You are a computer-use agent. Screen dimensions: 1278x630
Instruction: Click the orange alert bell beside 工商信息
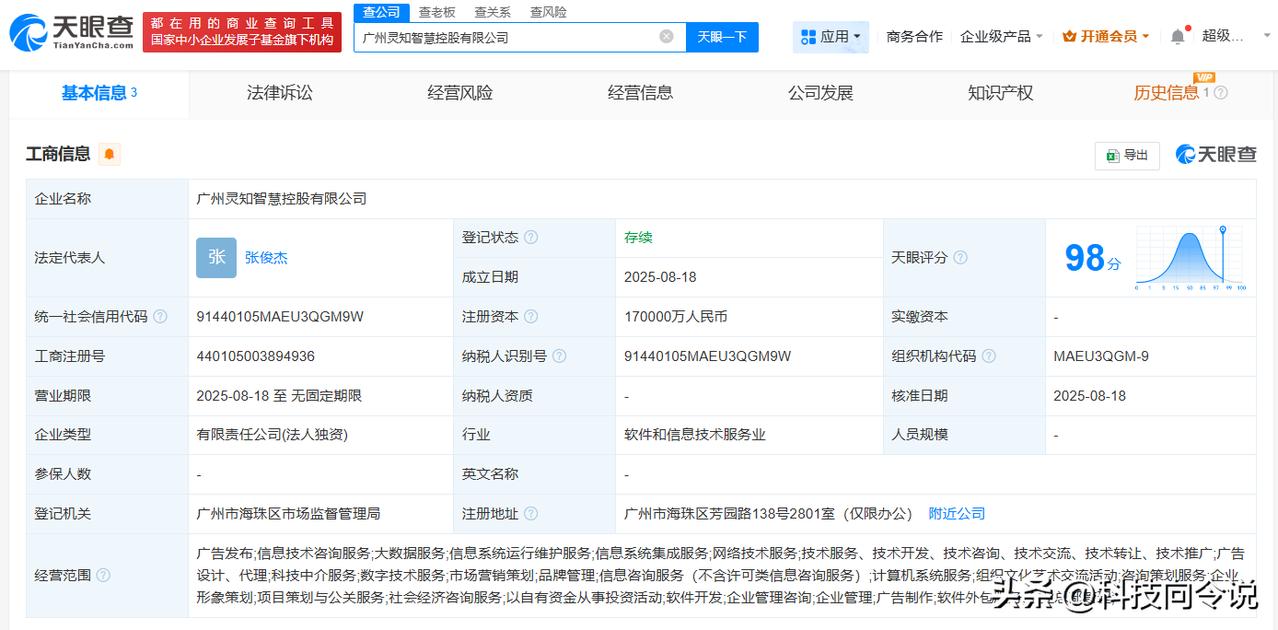(109, 154)
